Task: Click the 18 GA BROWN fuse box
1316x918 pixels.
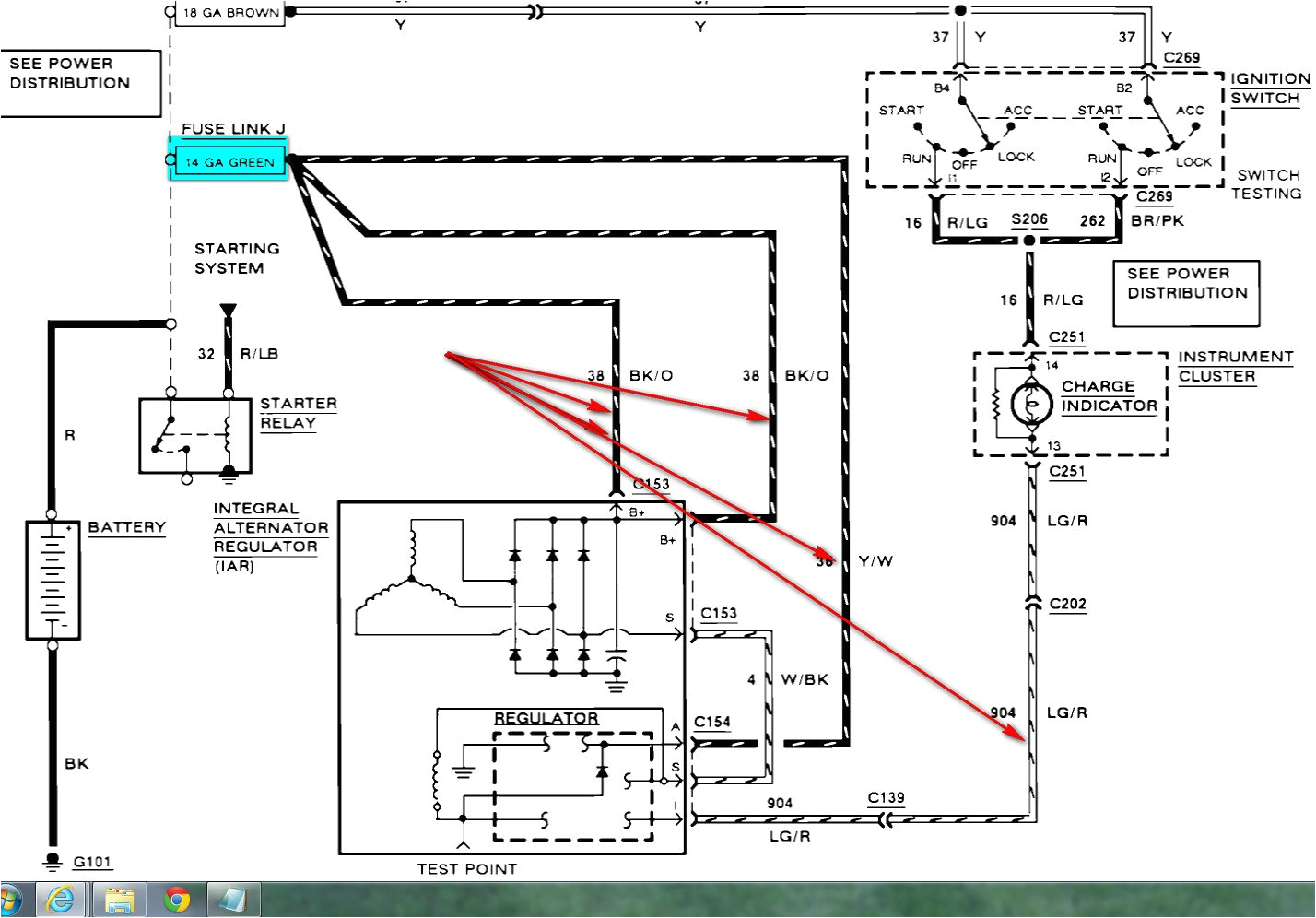Action: tap(229, 13)
